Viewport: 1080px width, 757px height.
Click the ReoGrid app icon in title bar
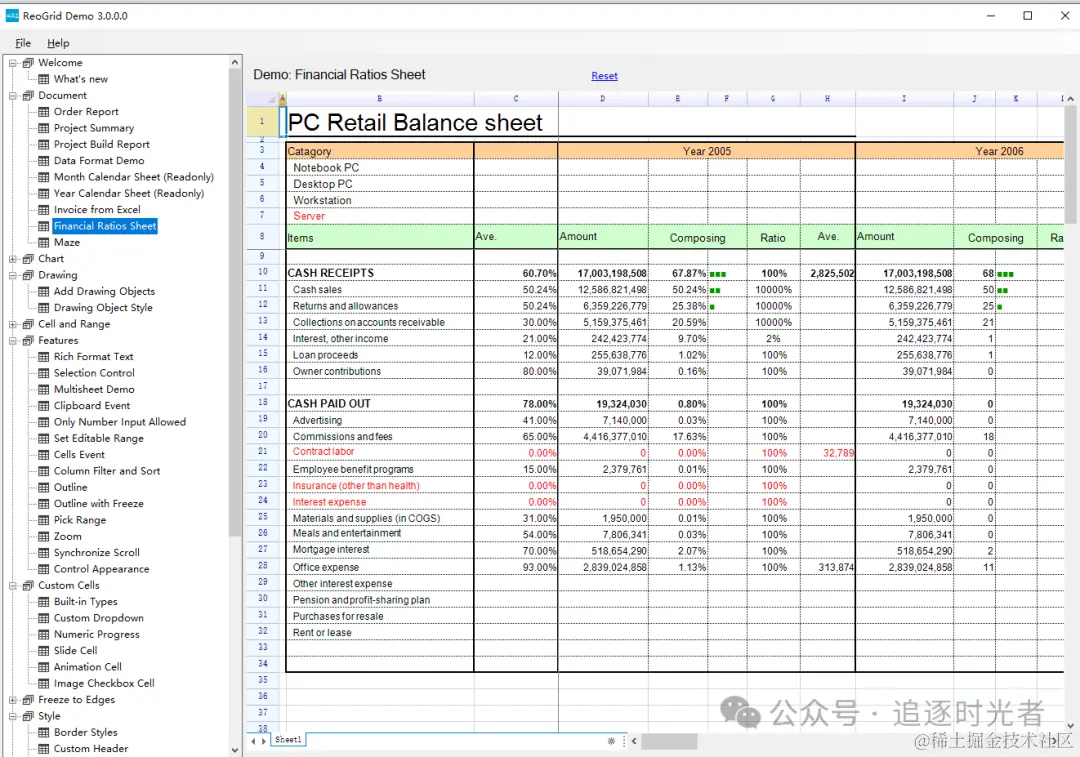(12, 16)
